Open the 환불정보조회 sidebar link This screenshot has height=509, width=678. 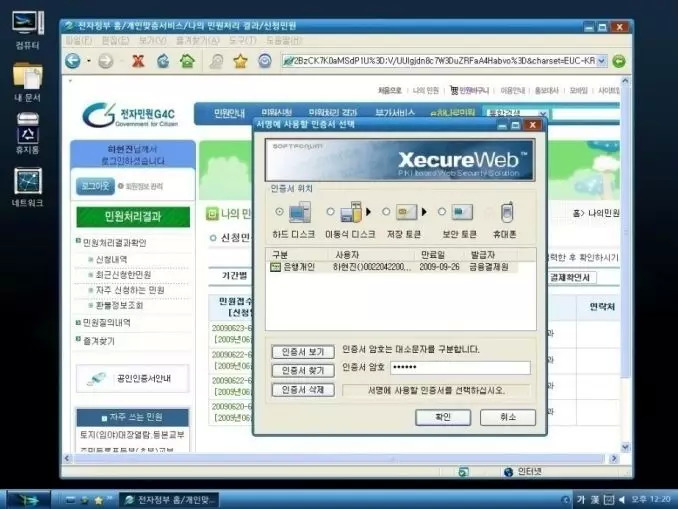(x=119, y=305)
